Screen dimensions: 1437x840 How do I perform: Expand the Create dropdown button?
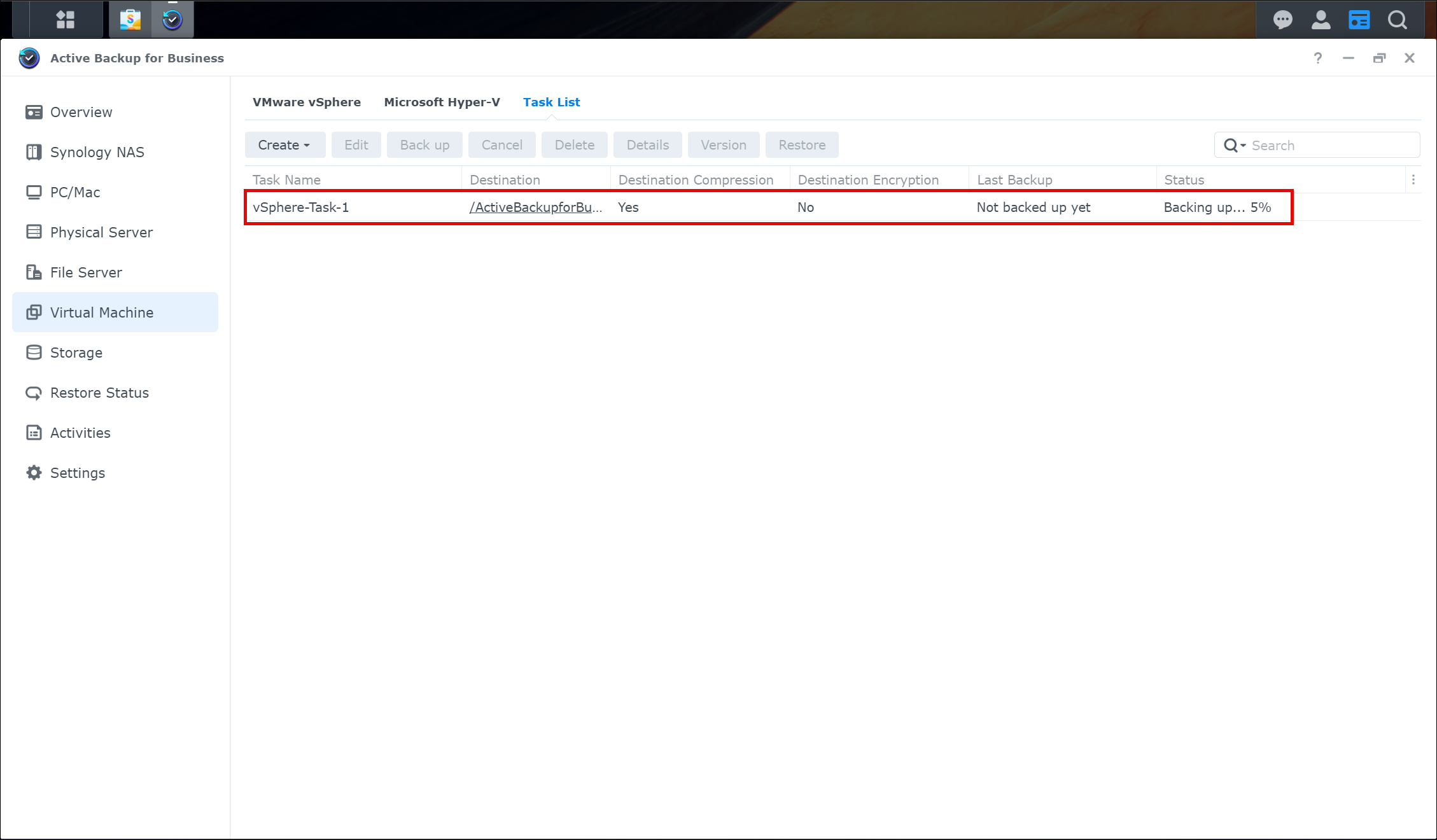click(284, 145)
